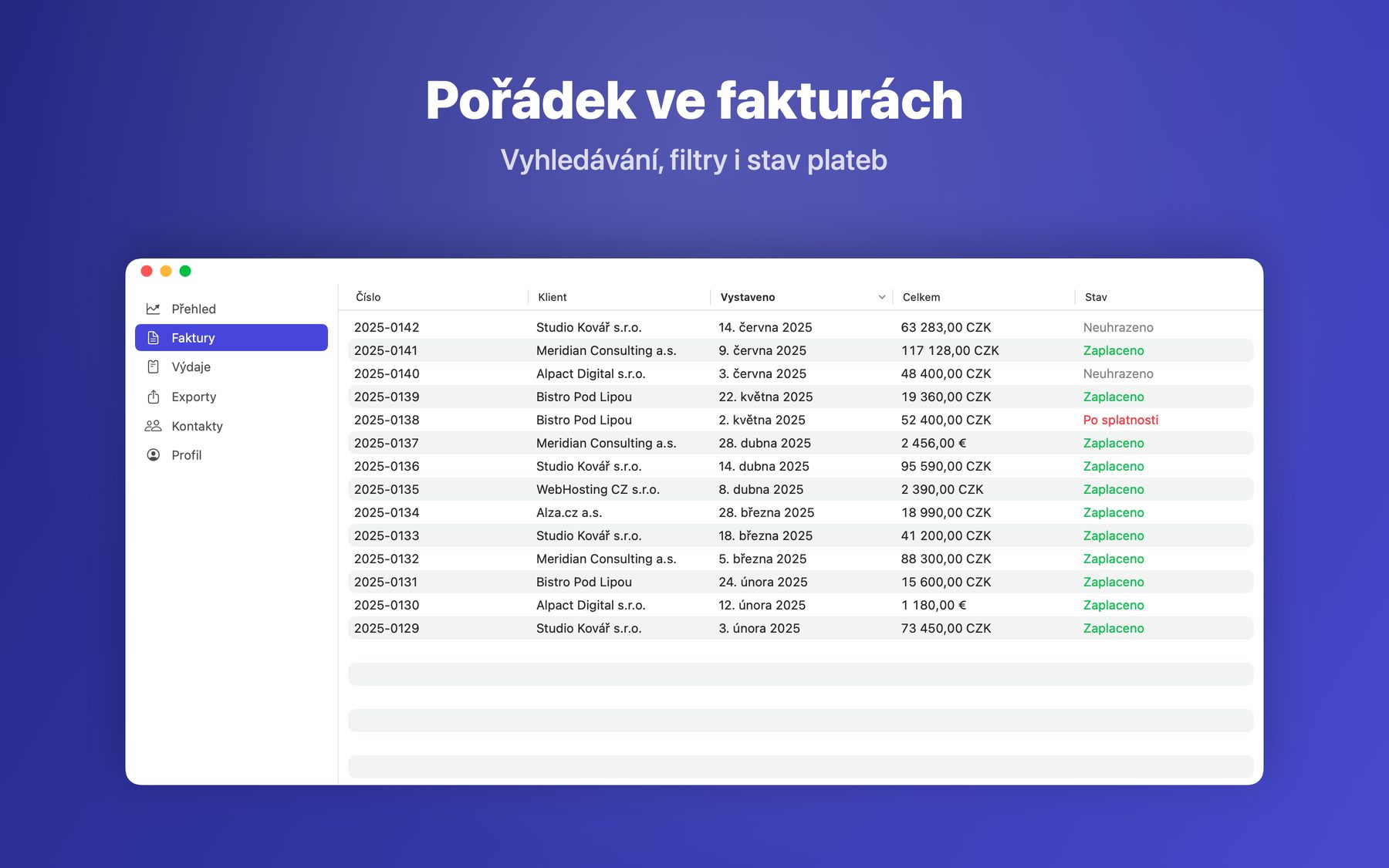
Task: Sort by the Klient column header
Action: pos(552,297)
